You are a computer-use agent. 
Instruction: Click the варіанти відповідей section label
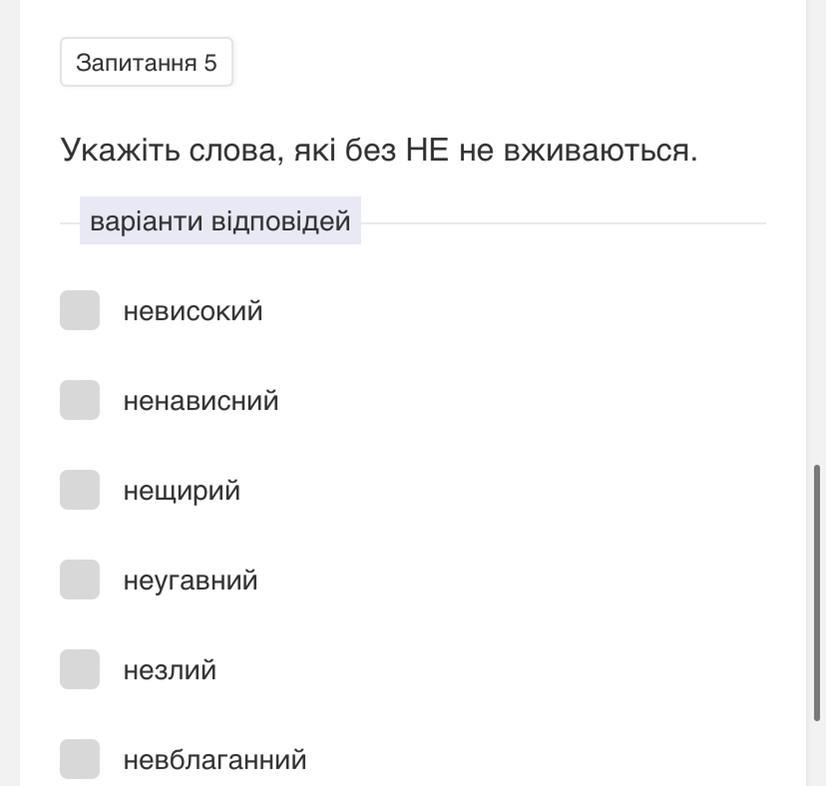[x=220, y=221]
